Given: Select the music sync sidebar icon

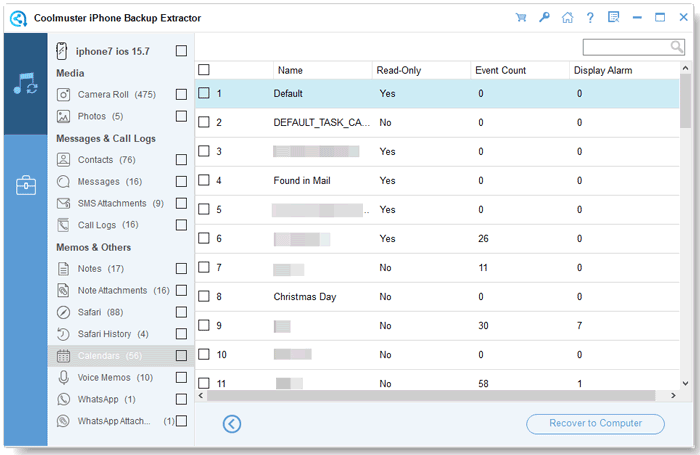Looking at the screenshot, I should pyautogui.click(x=25, y=83).
